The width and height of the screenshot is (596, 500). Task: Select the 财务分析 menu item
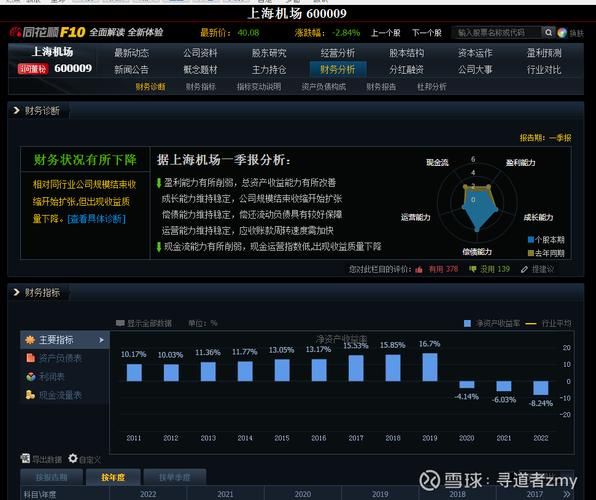tap(338, 70)
